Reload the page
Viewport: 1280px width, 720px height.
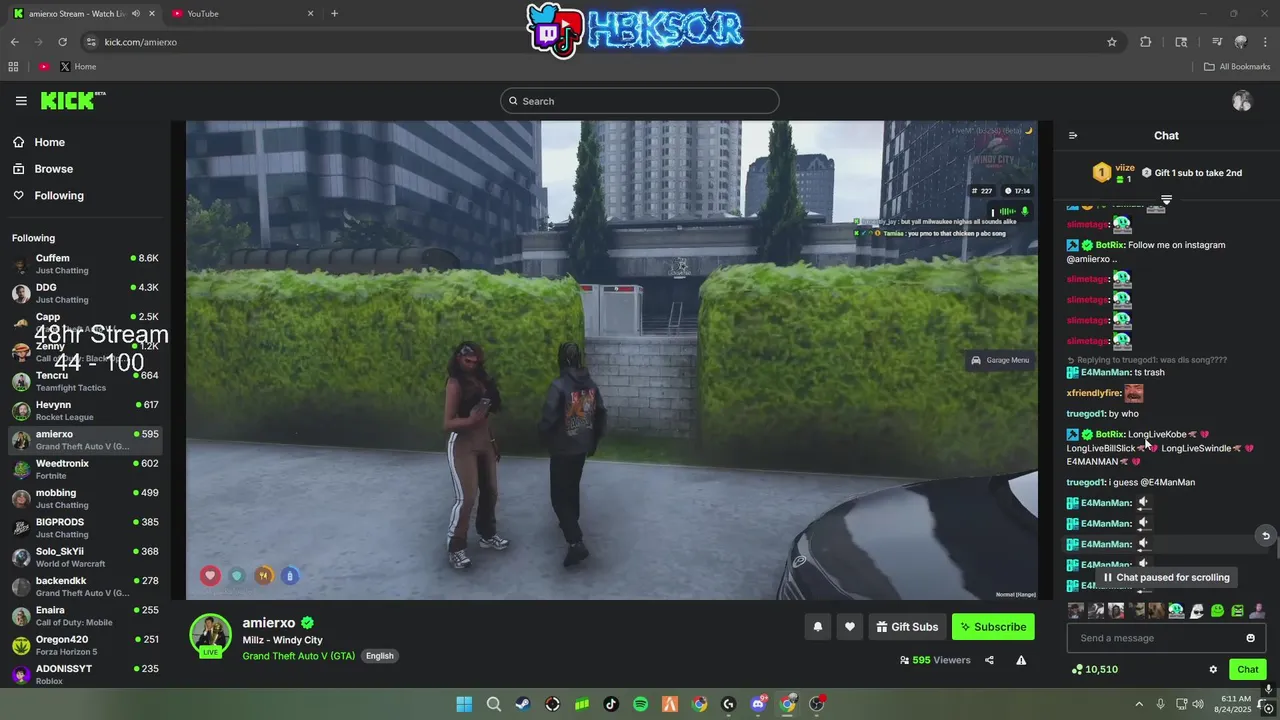coord(62,42)
